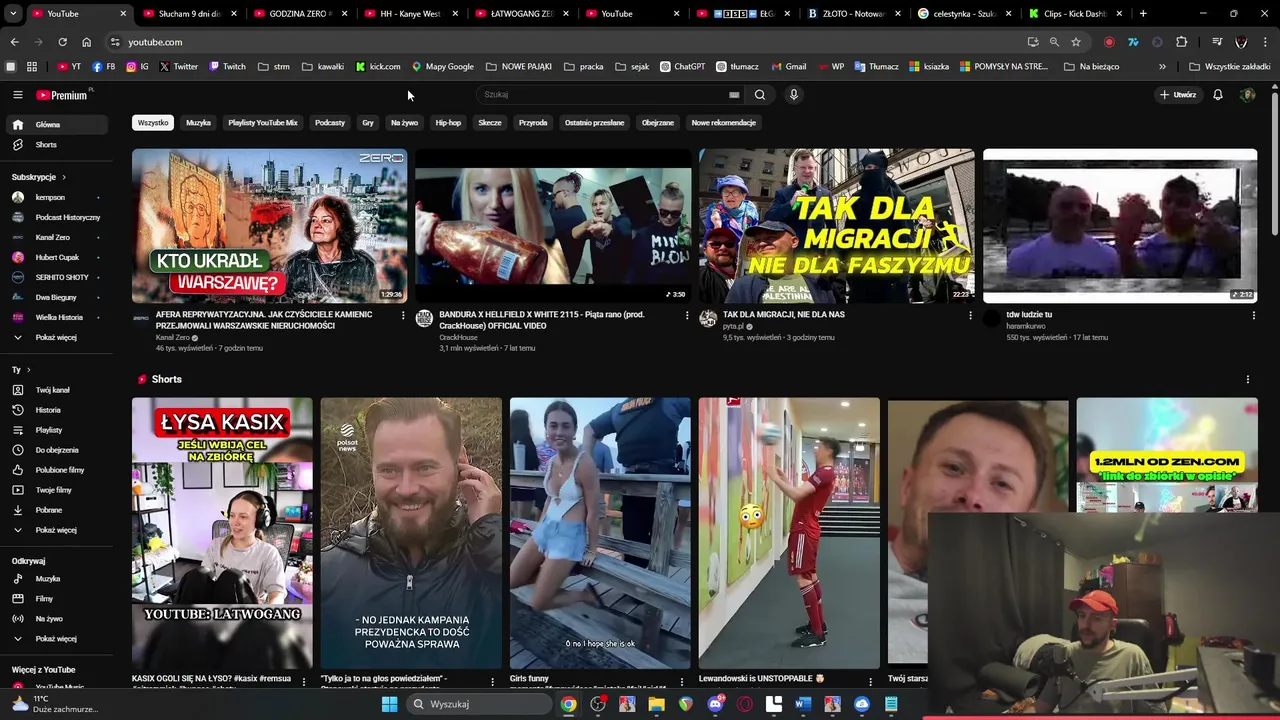Open Do obejrzenia watch later list
Image resolution: width=1280 pixels, height=720 pixels.
point(55,450)
